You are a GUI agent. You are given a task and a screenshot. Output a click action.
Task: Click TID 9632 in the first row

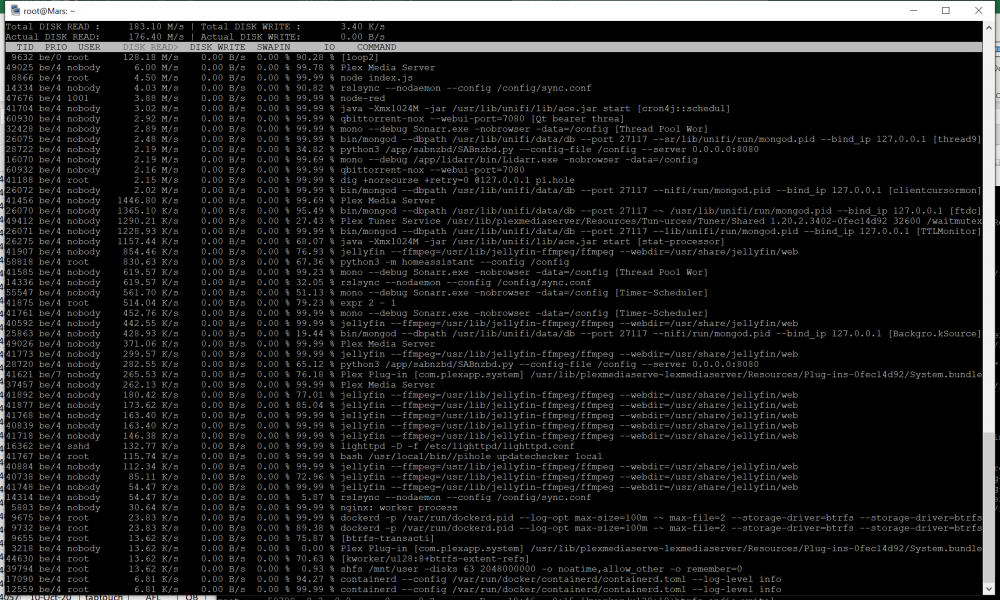coord(22,57)
